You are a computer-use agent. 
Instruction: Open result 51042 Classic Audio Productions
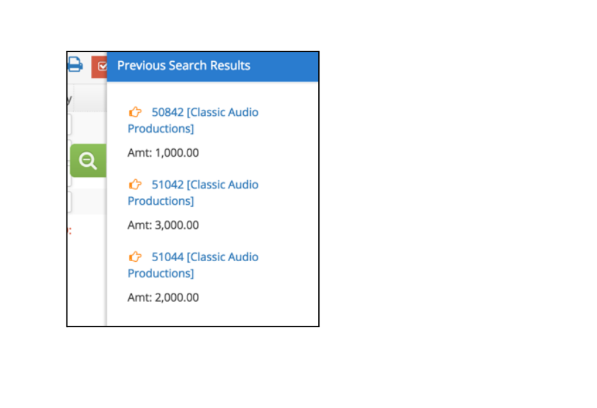[x=193, y=193]
